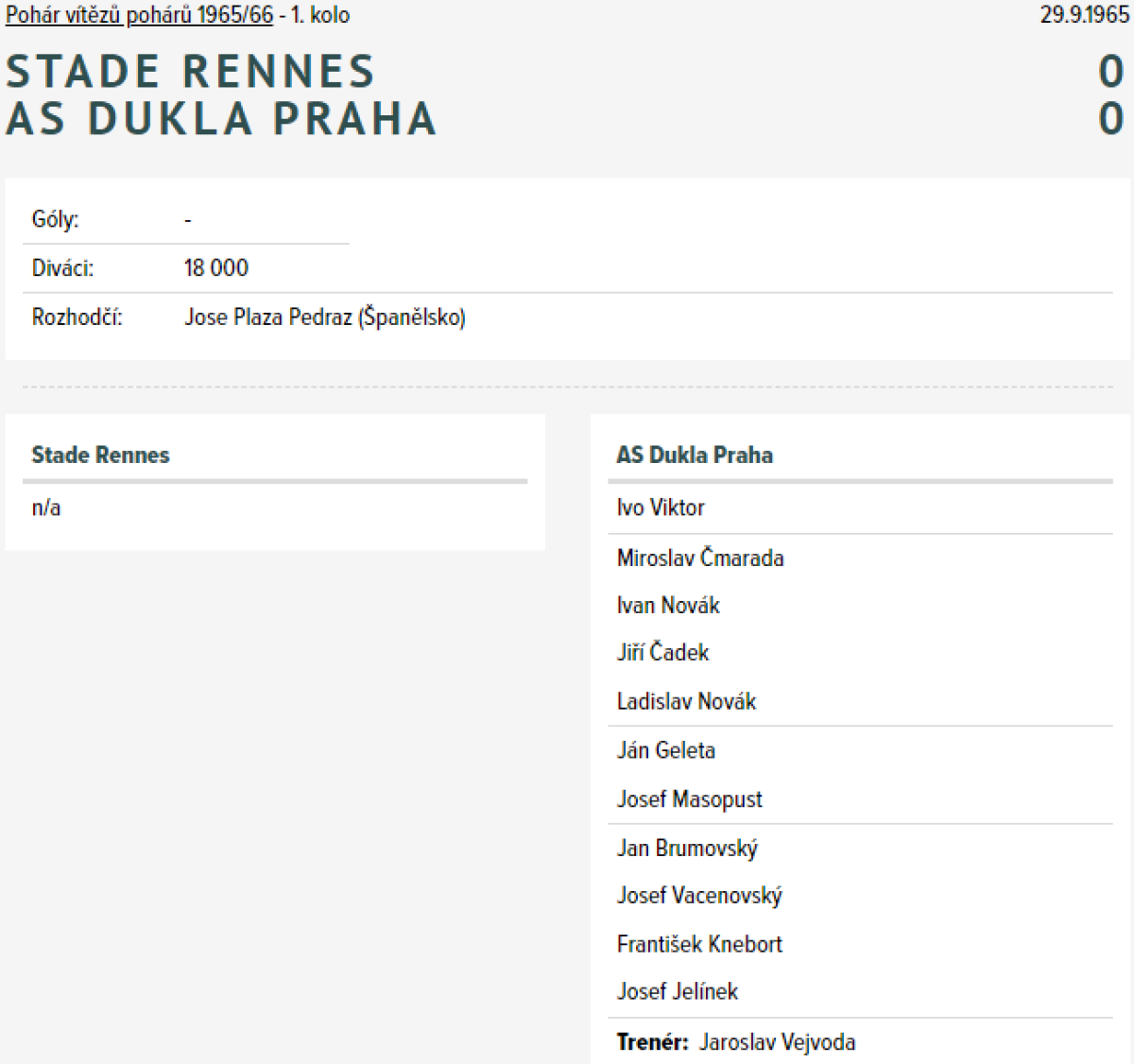Click the AS Dukla Praha lineup heading
This screenshot has height=1064, width=1134.
tap(695, 455)
